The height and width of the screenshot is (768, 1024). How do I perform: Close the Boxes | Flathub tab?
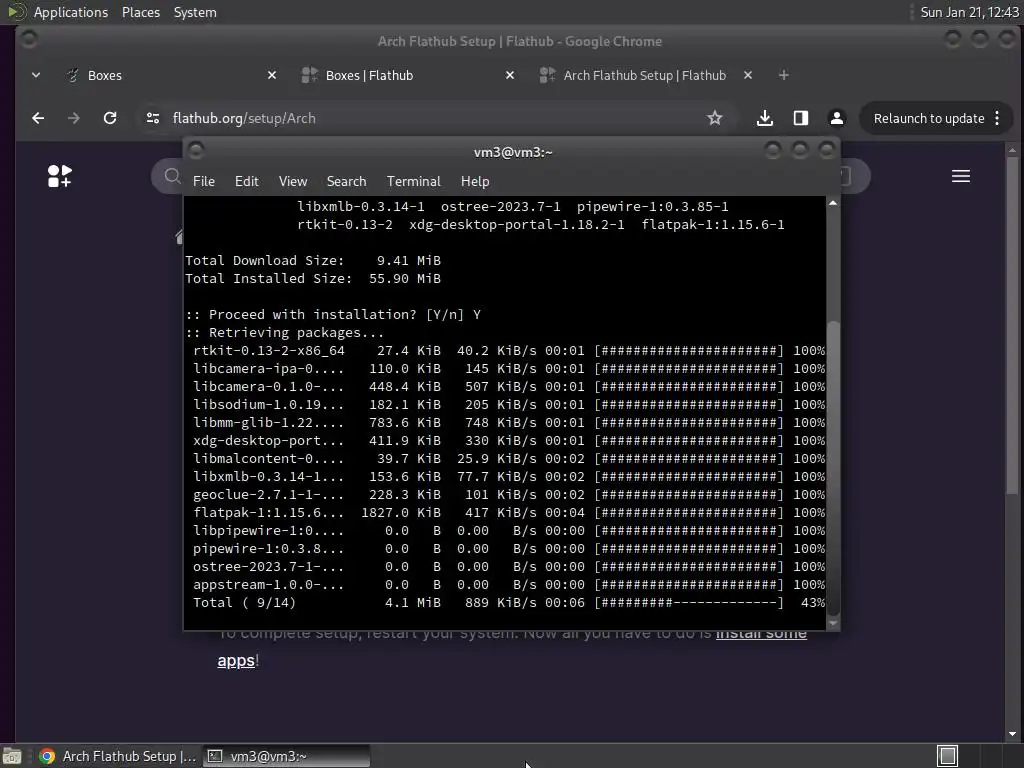(x=510, y=75)
